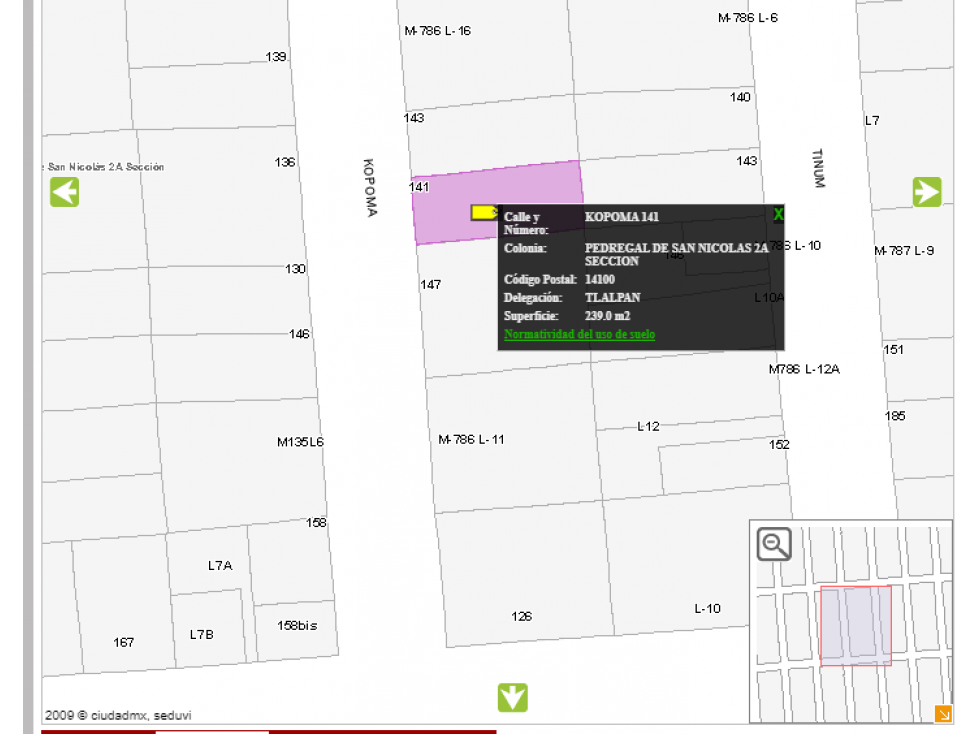
Task: Click Código Postal value 14100
Action: [600, 279]
